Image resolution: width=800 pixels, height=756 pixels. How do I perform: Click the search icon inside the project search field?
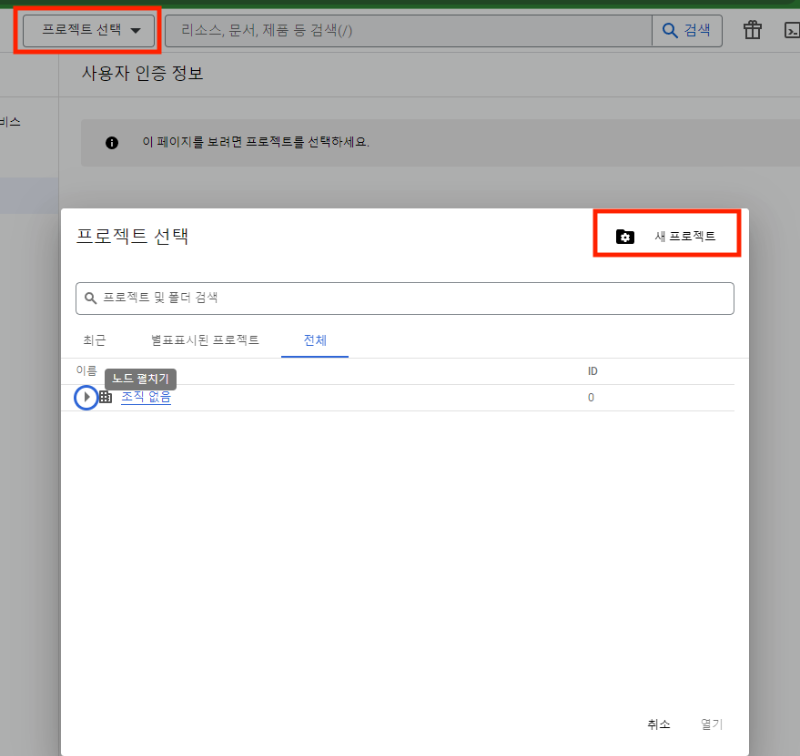pyautogui.click(x=92, y=298)
